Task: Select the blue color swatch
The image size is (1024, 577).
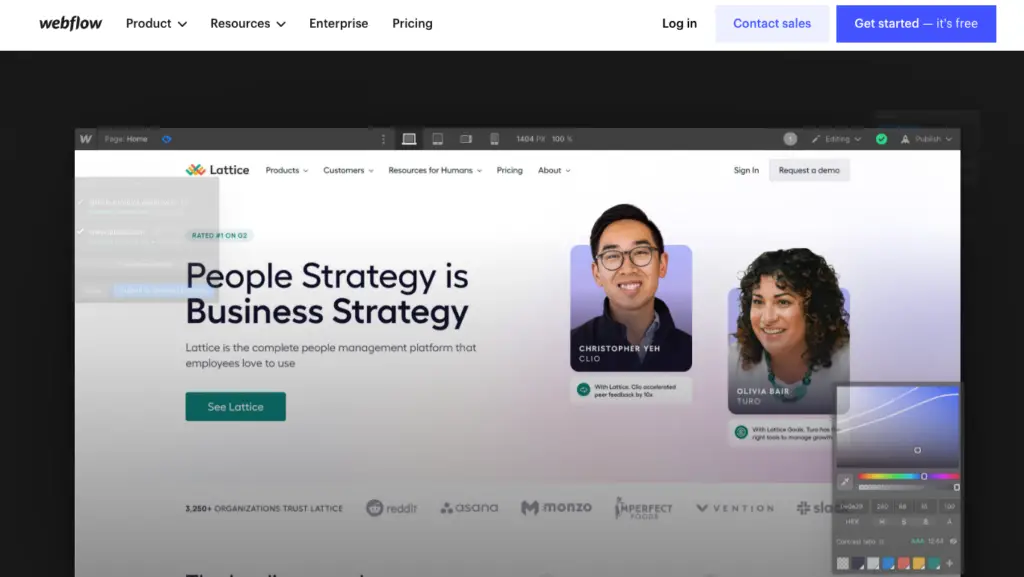Action: (x=889, y=563)
